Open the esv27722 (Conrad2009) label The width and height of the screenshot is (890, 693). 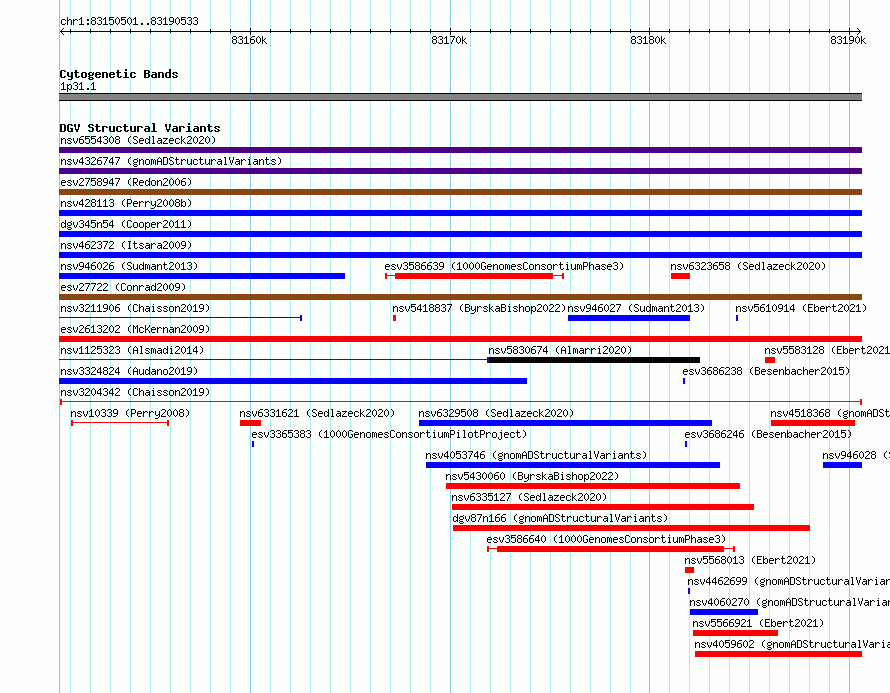click(x=123, y=287)
